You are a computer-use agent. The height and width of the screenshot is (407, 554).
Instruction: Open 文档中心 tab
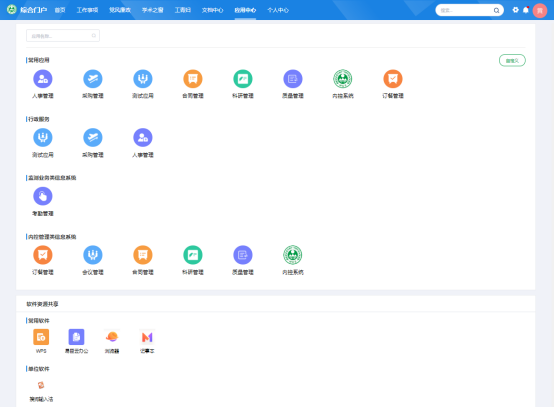click(212, 10)
